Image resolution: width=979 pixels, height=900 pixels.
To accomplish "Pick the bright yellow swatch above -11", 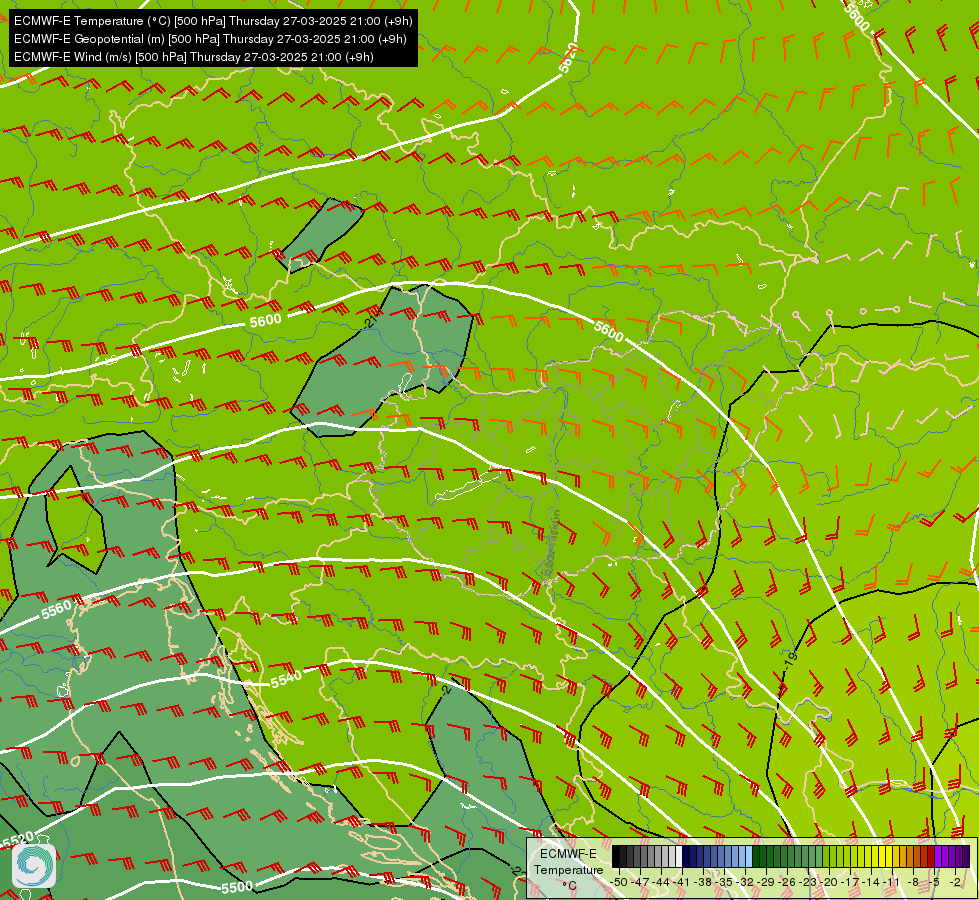I will pos(889,856).
